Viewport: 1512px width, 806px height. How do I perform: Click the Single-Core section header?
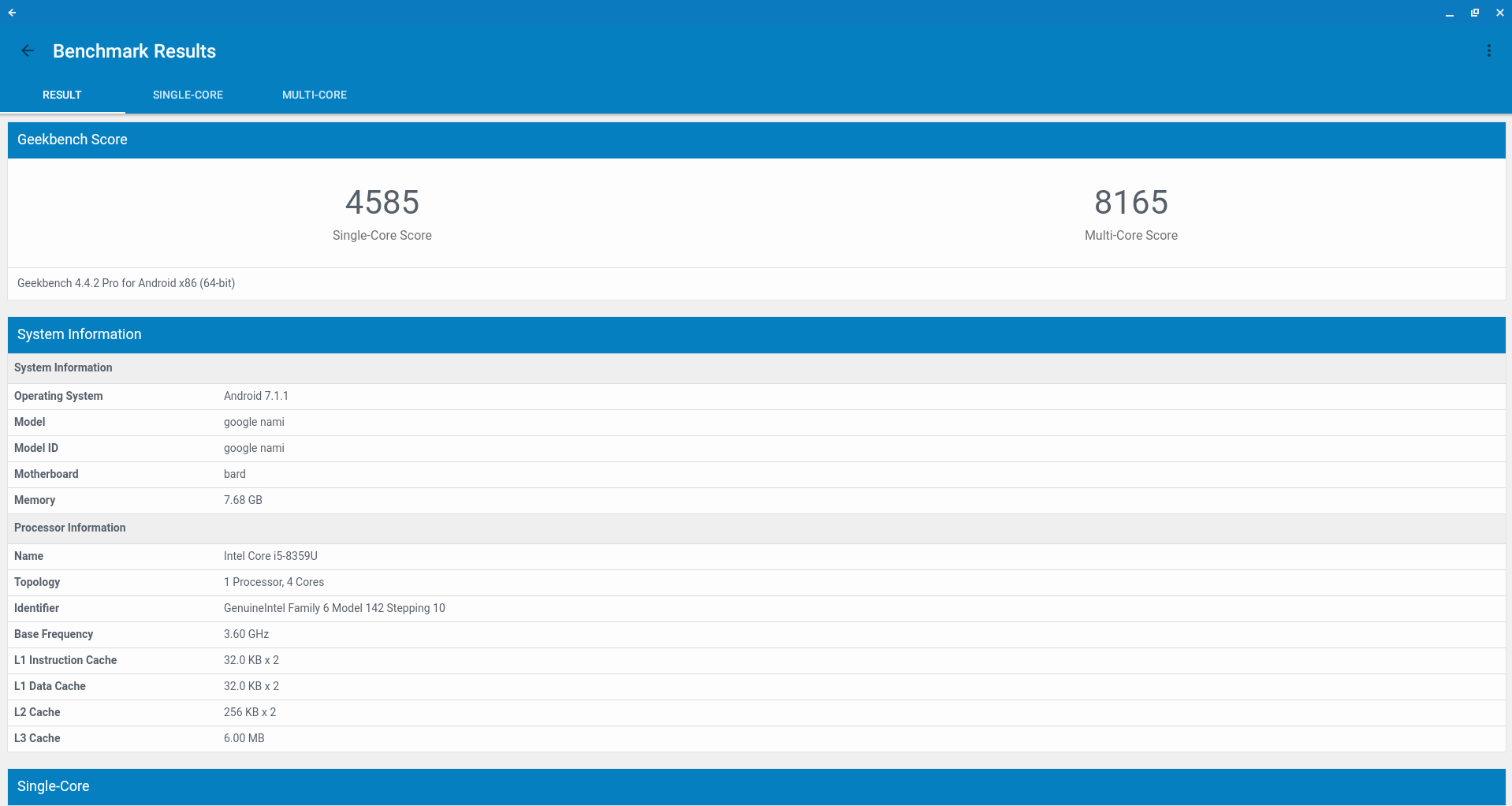pyautogui.click(x=54, y=786)
